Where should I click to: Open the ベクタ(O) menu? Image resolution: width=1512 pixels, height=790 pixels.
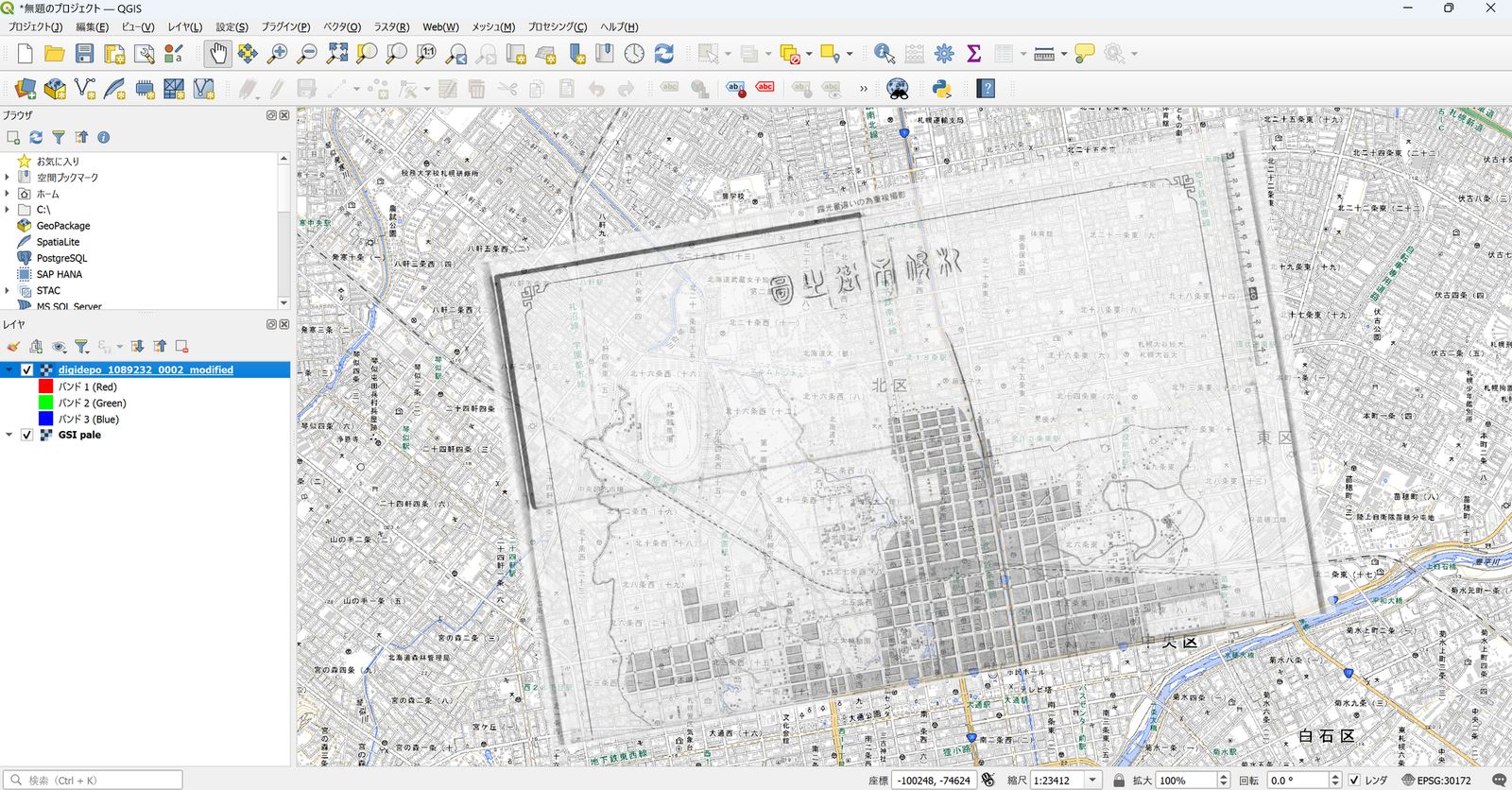click(342, 27)
